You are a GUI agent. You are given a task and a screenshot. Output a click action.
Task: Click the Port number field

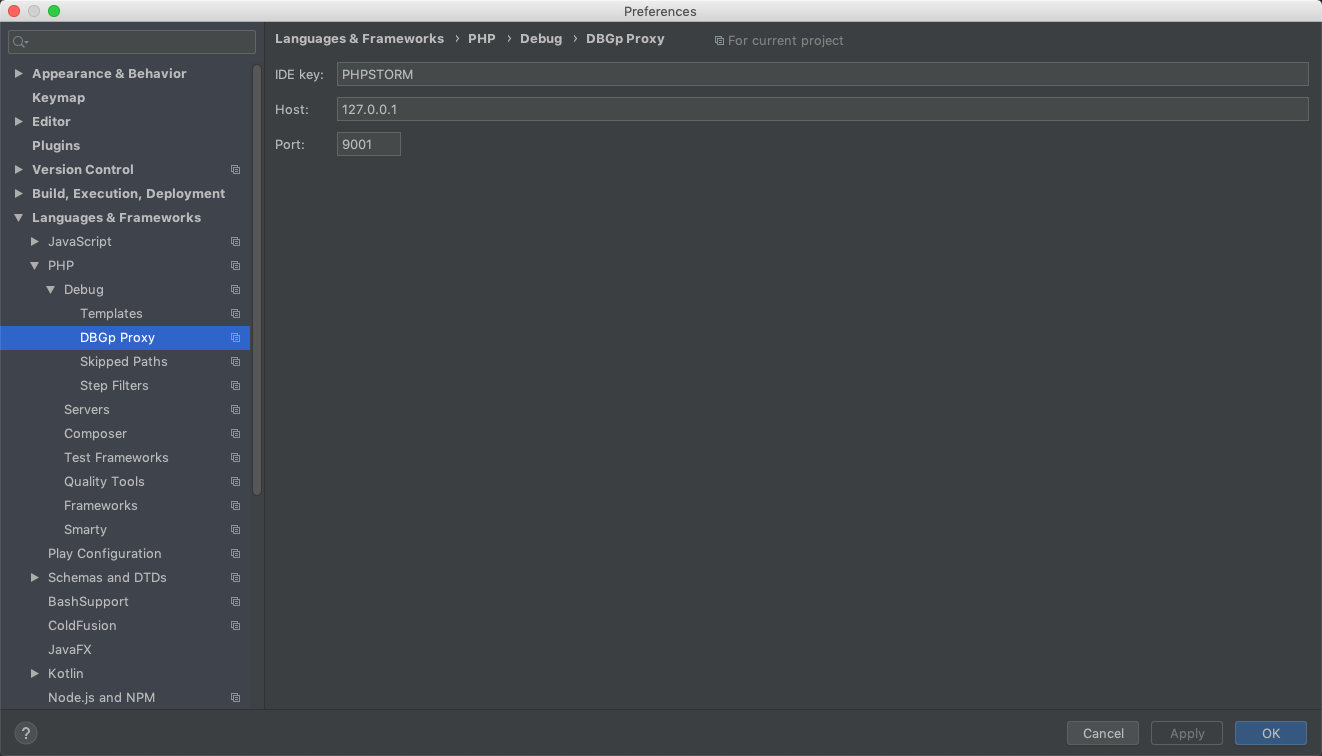(x=368, y=144)
